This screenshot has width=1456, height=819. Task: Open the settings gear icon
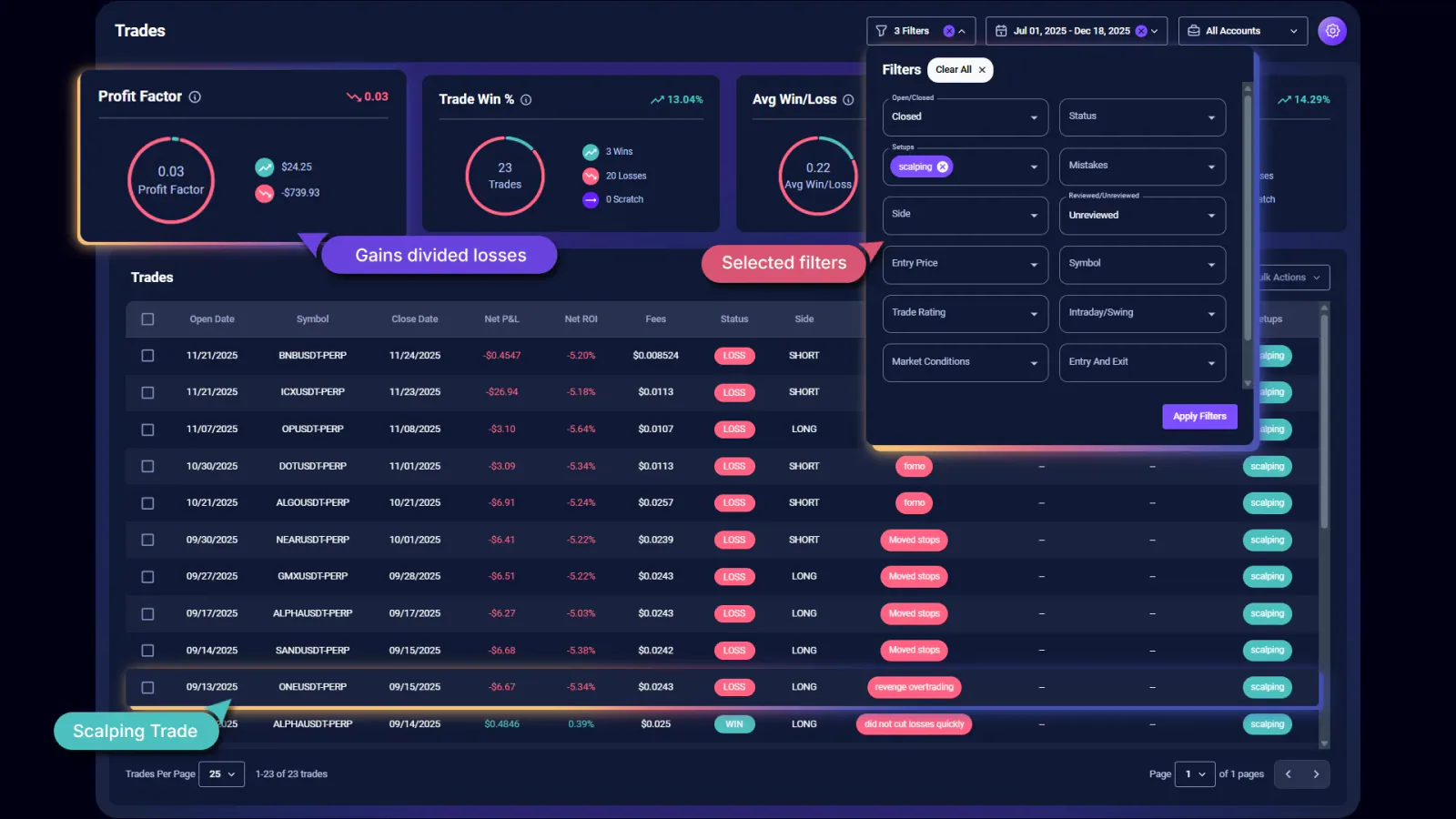click(1332, 31)
